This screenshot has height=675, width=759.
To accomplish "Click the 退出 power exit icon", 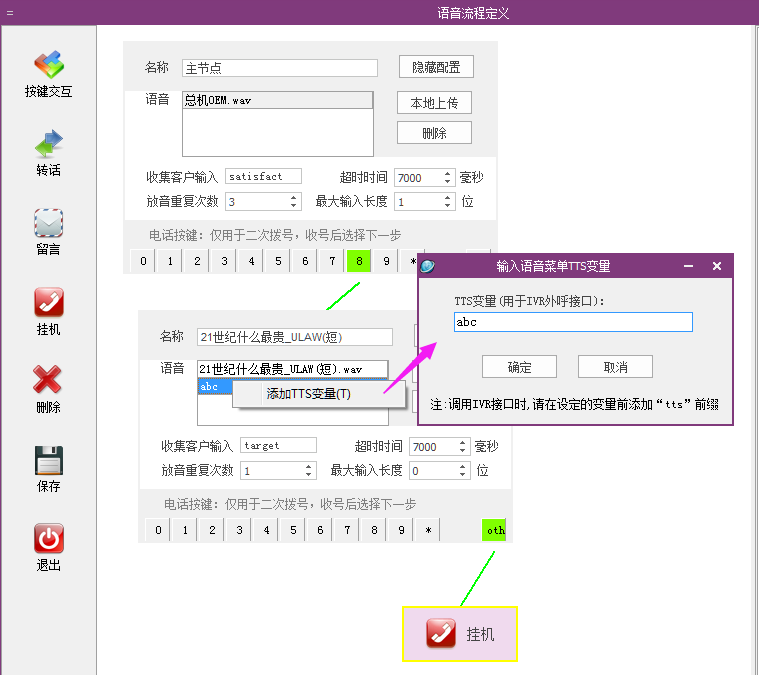I will (48, 540).
